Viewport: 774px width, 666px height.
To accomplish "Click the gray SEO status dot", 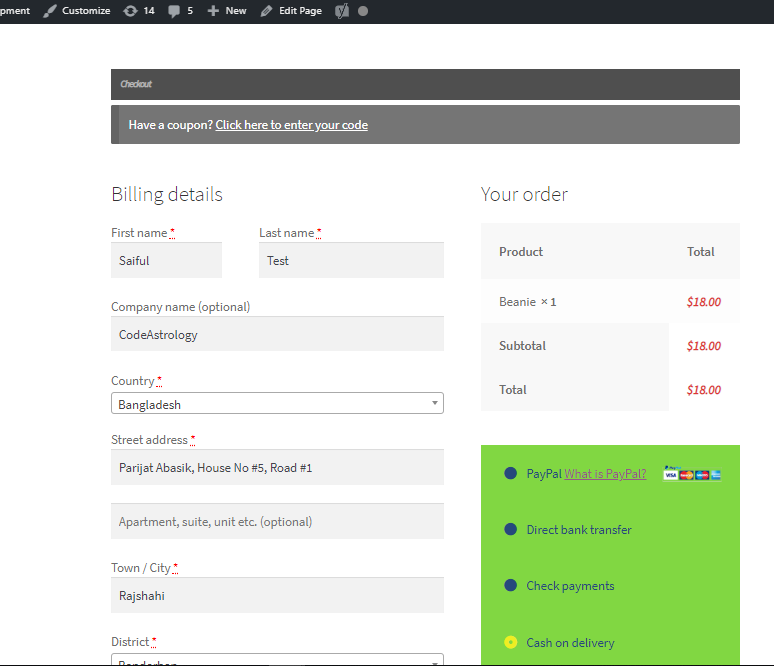I will pos(363,11).
